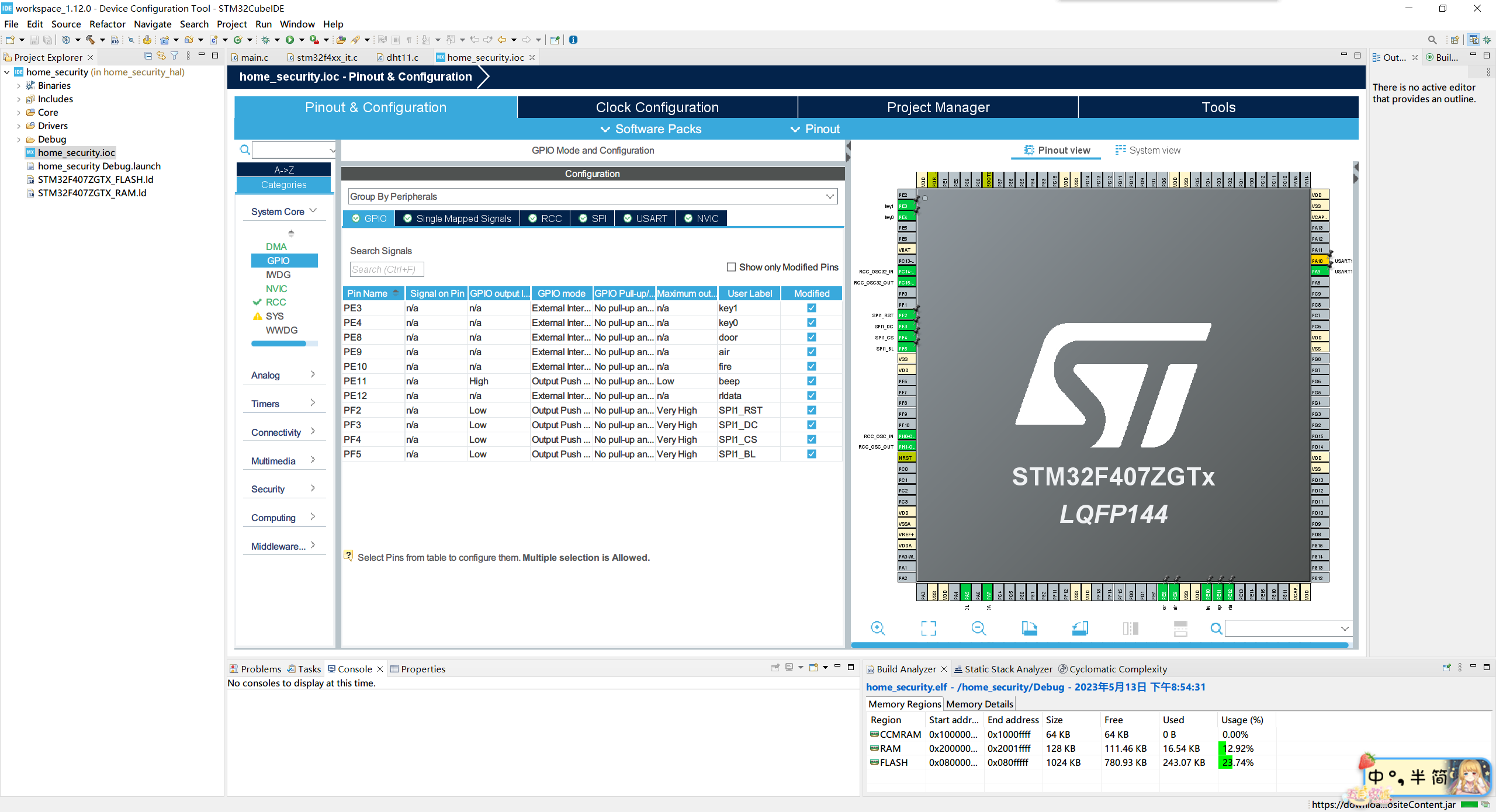
Task: Expand the Software Packs menu
Action: pos(650,129)
